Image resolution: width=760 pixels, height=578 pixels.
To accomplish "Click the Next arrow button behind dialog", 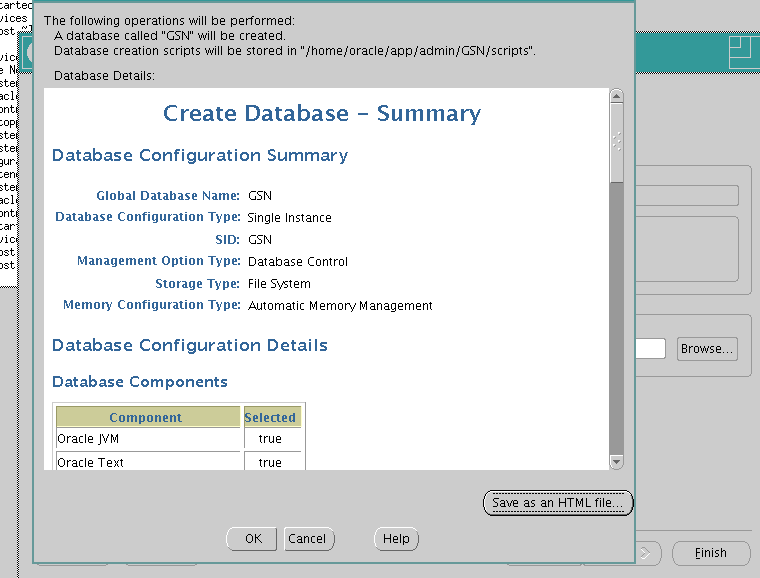I will point(647,553).
